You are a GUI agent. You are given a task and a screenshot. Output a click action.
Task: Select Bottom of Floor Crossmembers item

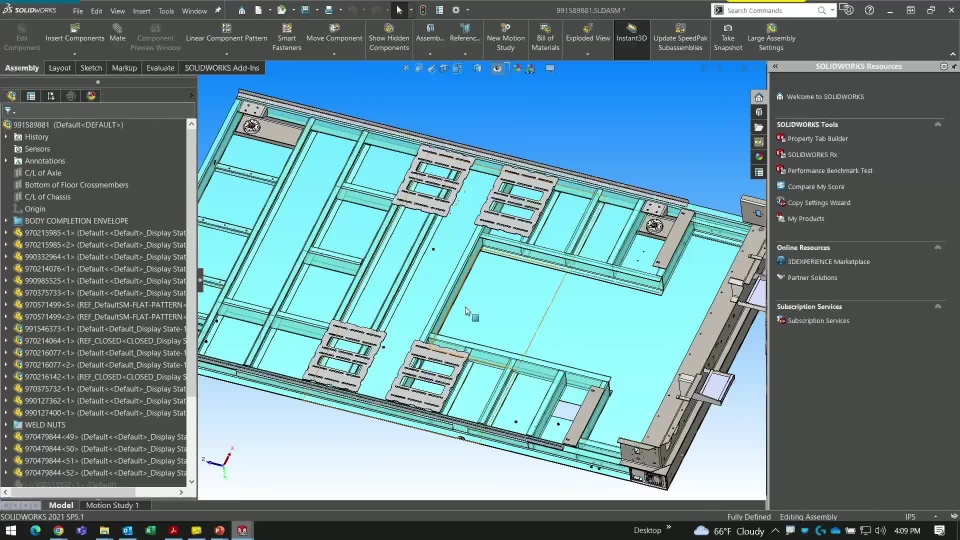[77, 185]
